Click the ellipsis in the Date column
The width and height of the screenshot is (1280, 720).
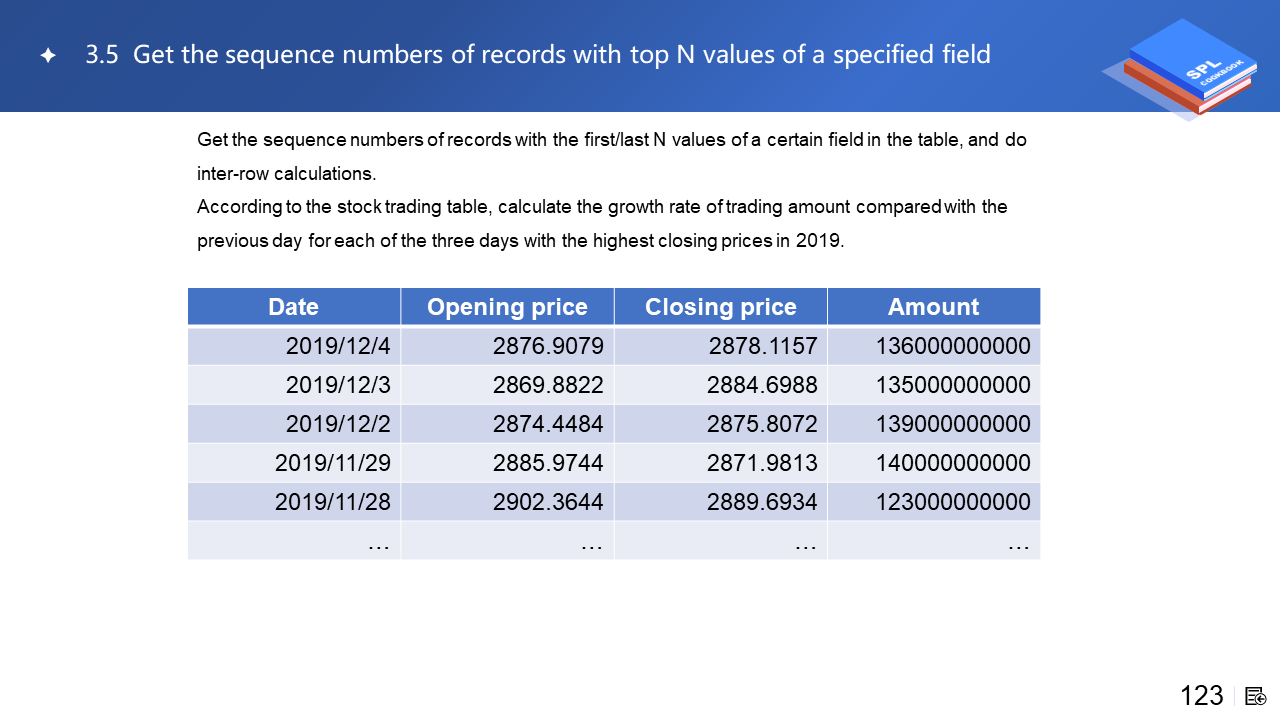378,542
